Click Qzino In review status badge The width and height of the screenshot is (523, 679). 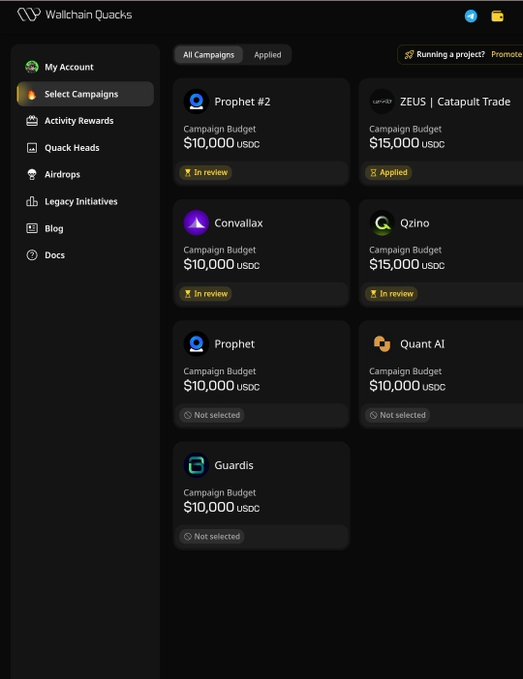391,294
